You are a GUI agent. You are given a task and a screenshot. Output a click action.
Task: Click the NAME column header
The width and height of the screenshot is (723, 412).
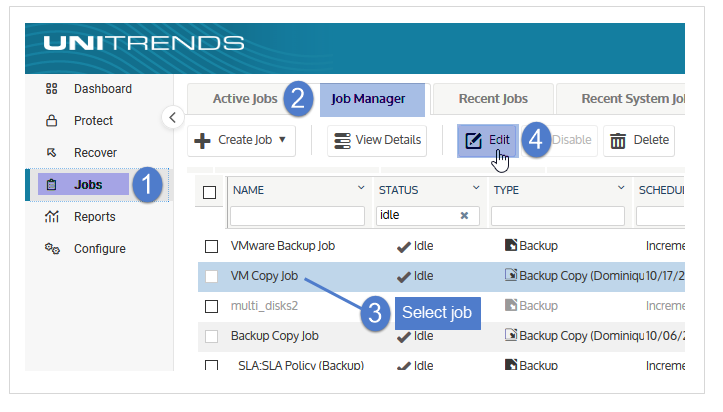248,190
